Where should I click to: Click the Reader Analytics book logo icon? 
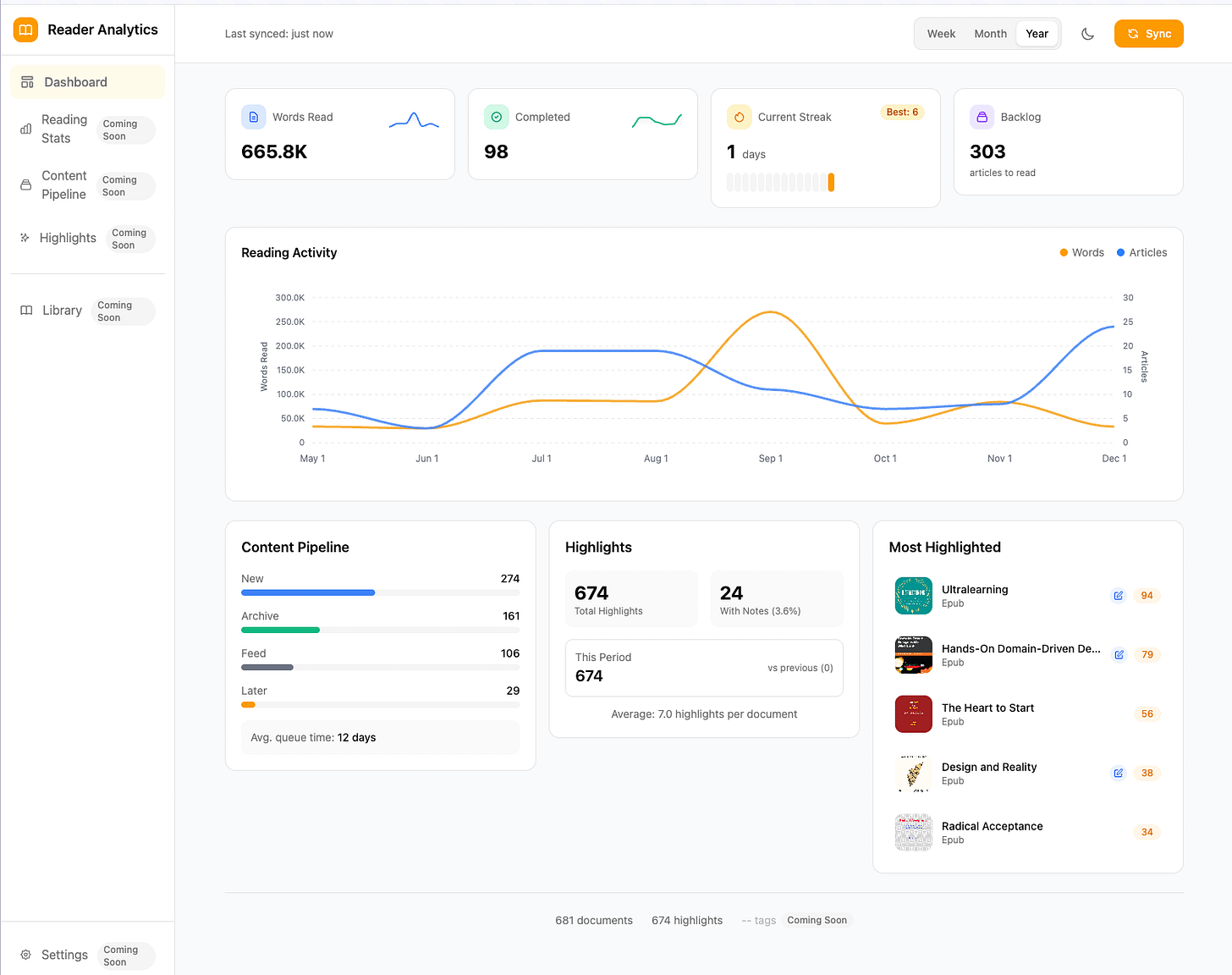(x=25, y=30)
